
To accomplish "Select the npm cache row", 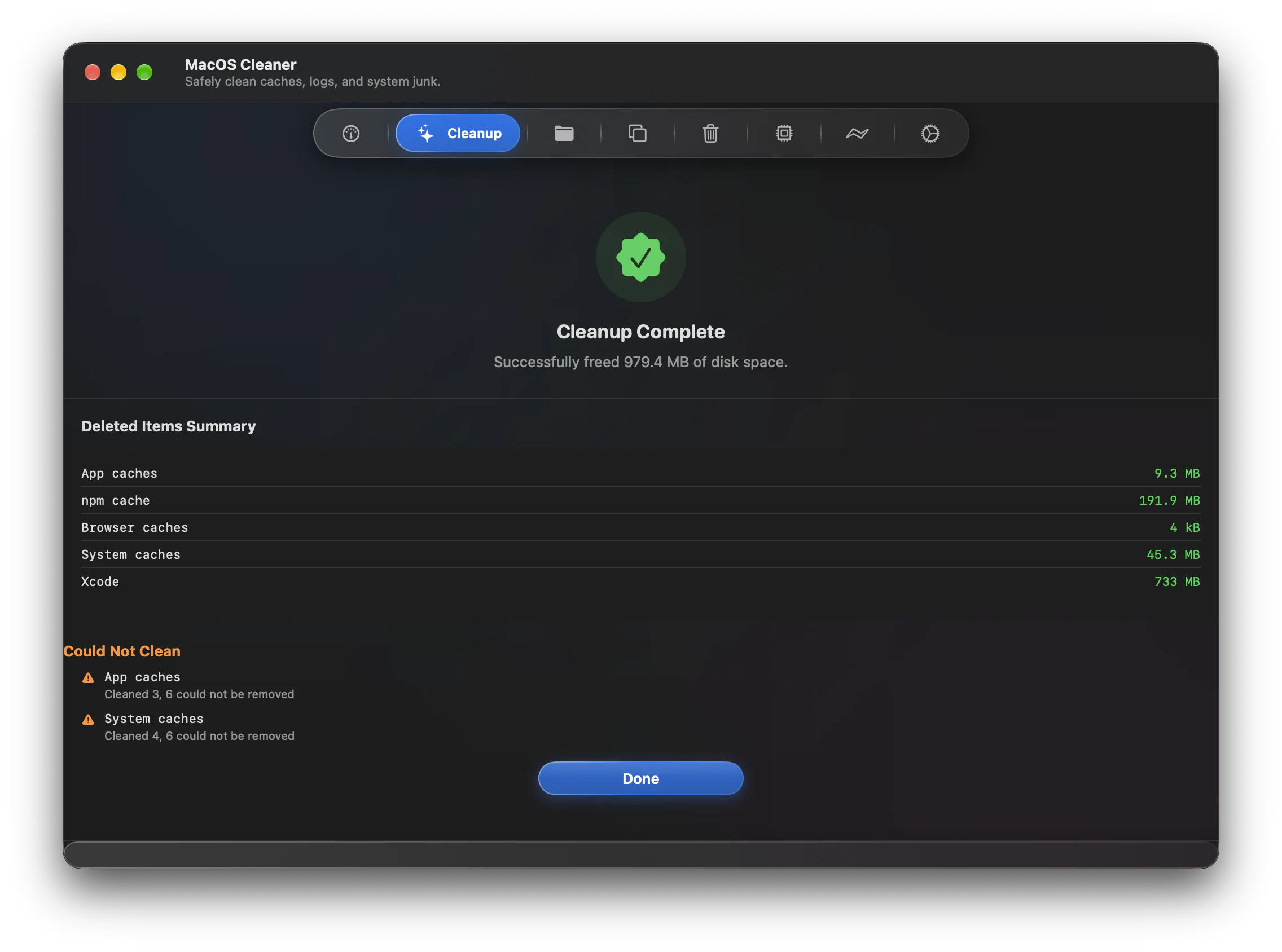I will [x=640, y=500].
